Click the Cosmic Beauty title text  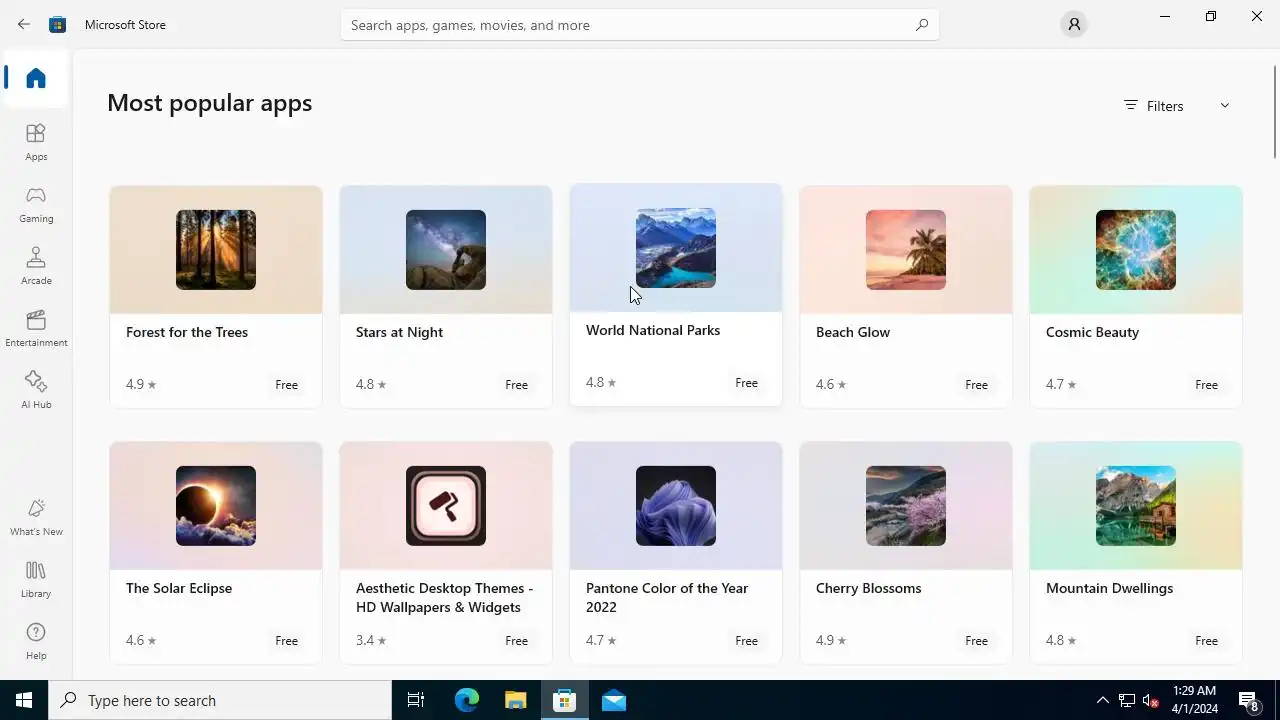1092,332
